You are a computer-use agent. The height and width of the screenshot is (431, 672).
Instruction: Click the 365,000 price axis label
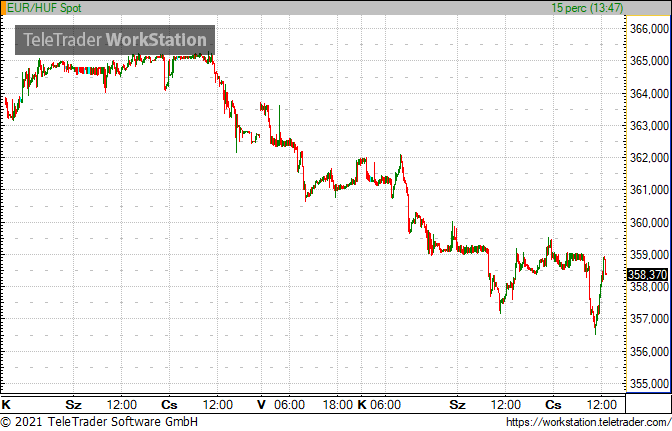click(649, 61)
